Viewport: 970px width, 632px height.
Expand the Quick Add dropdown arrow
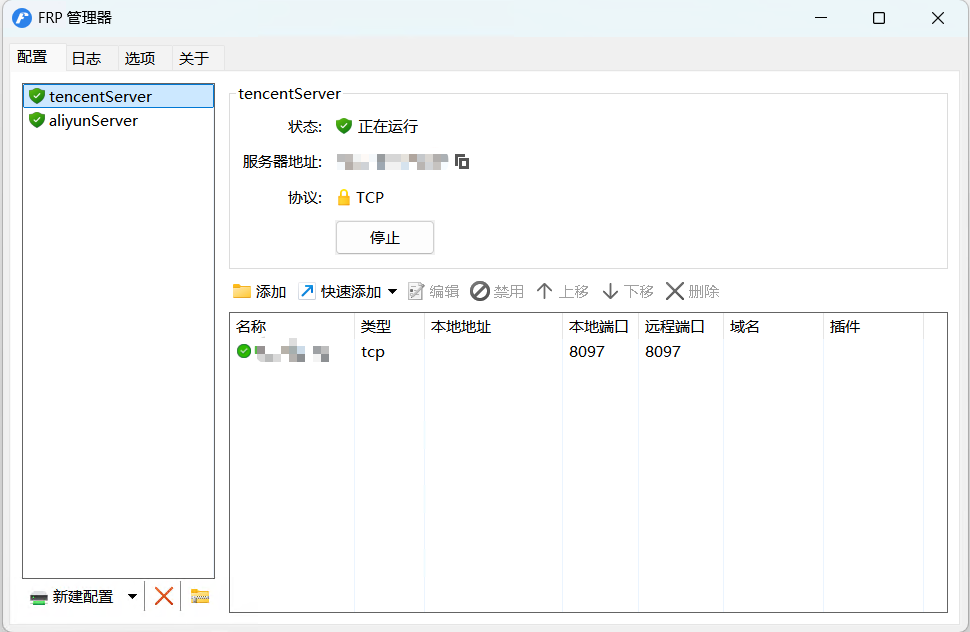392,291
